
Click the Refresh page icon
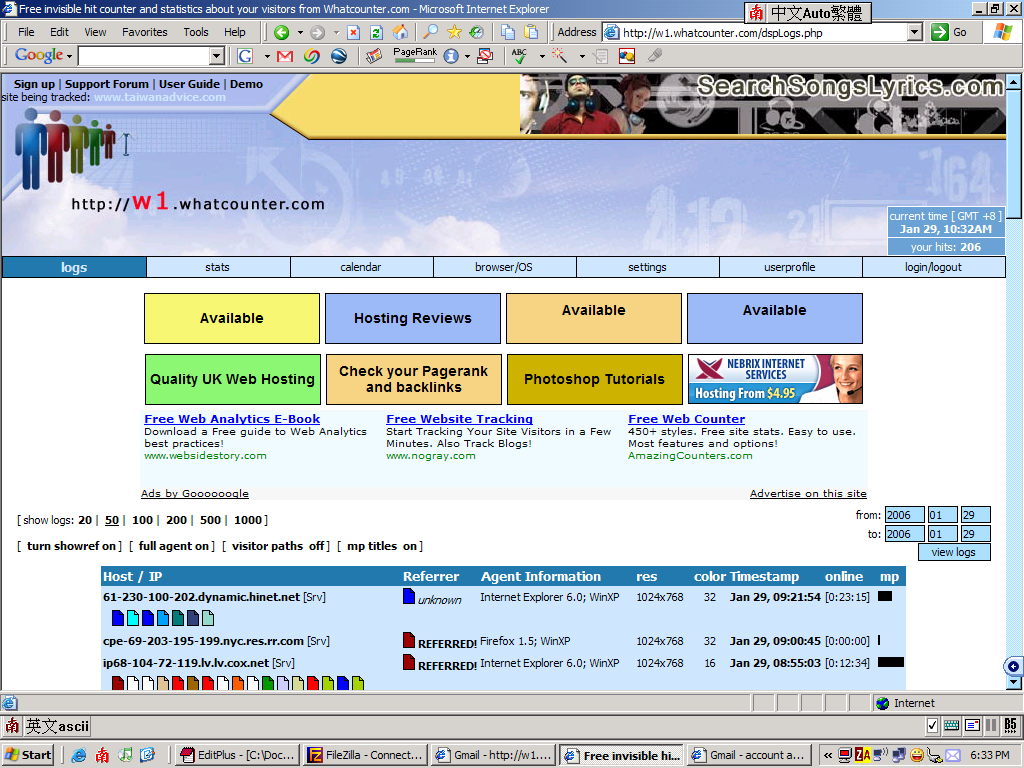tap(376, 32)
